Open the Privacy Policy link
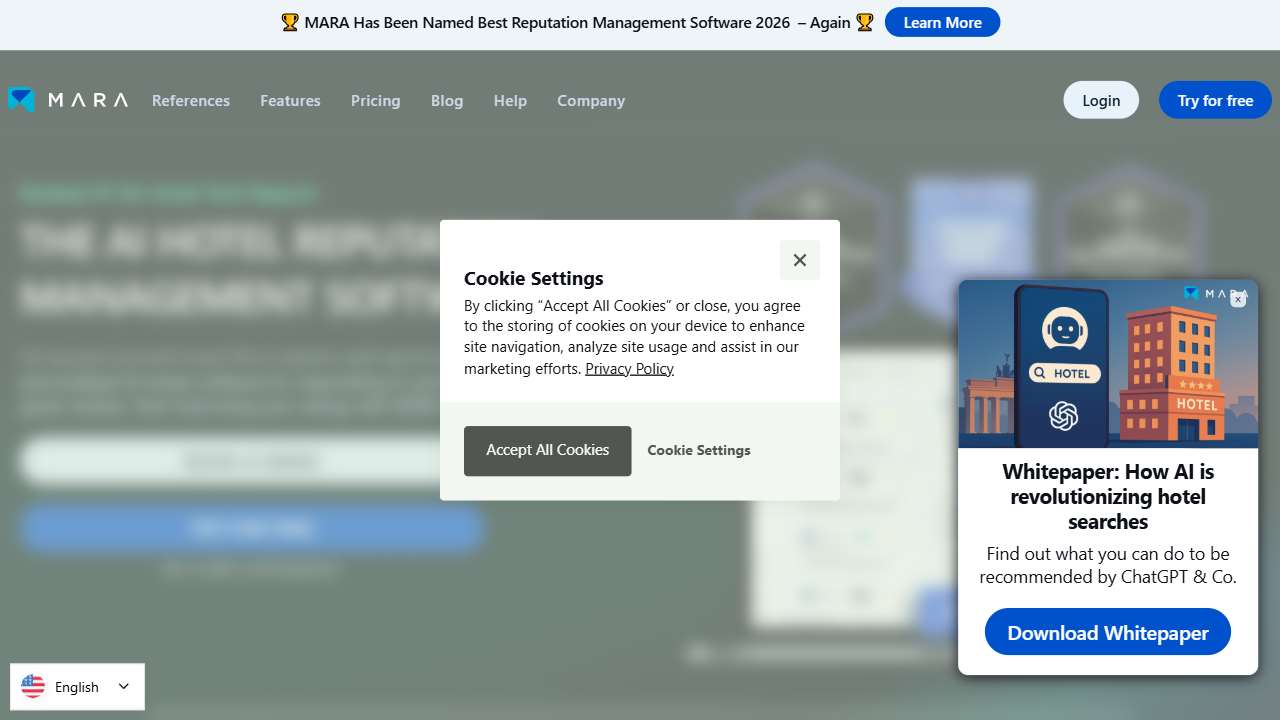Viewport: 1280px width, 720px height. (x=629, y=369)
